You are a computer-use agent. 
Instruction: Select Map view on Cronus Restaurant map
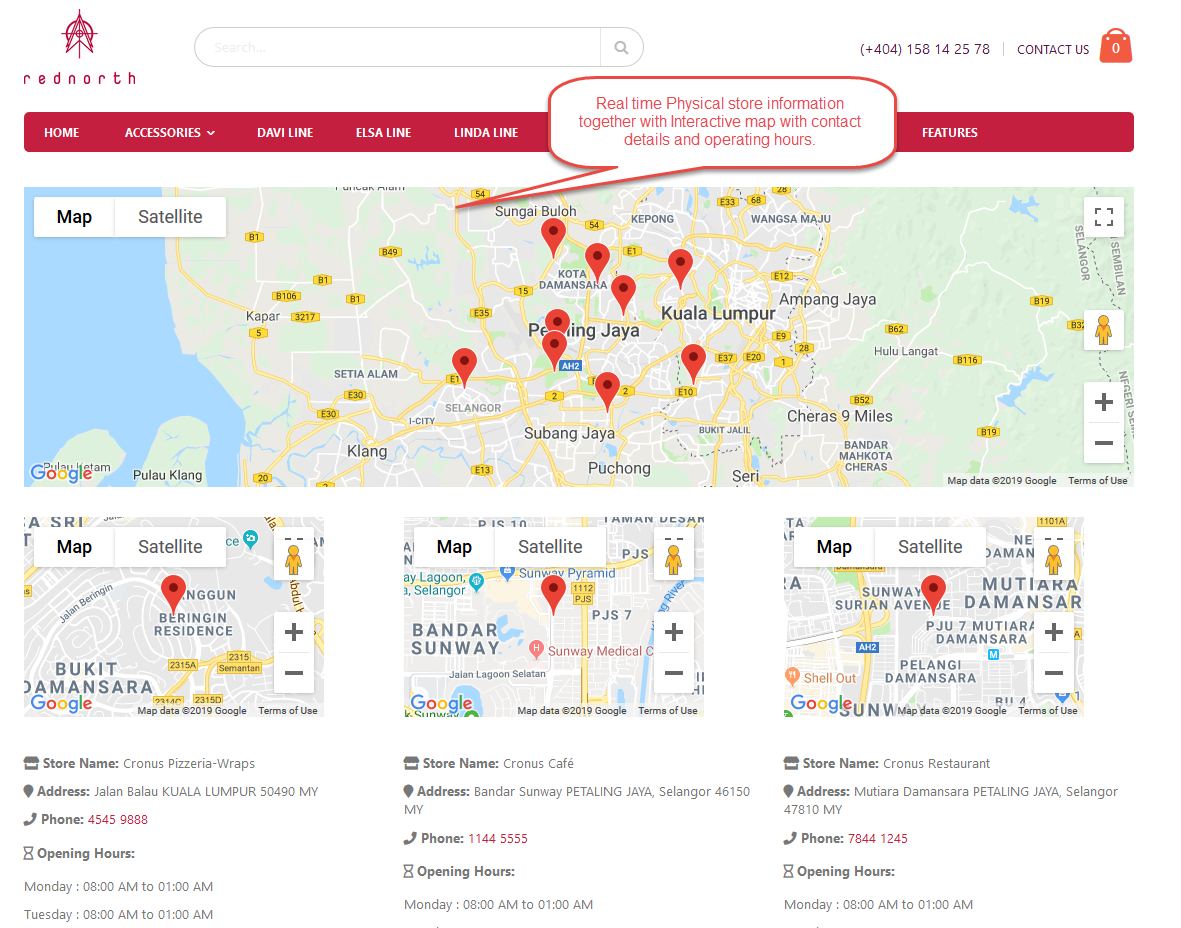tap(834, 547)
